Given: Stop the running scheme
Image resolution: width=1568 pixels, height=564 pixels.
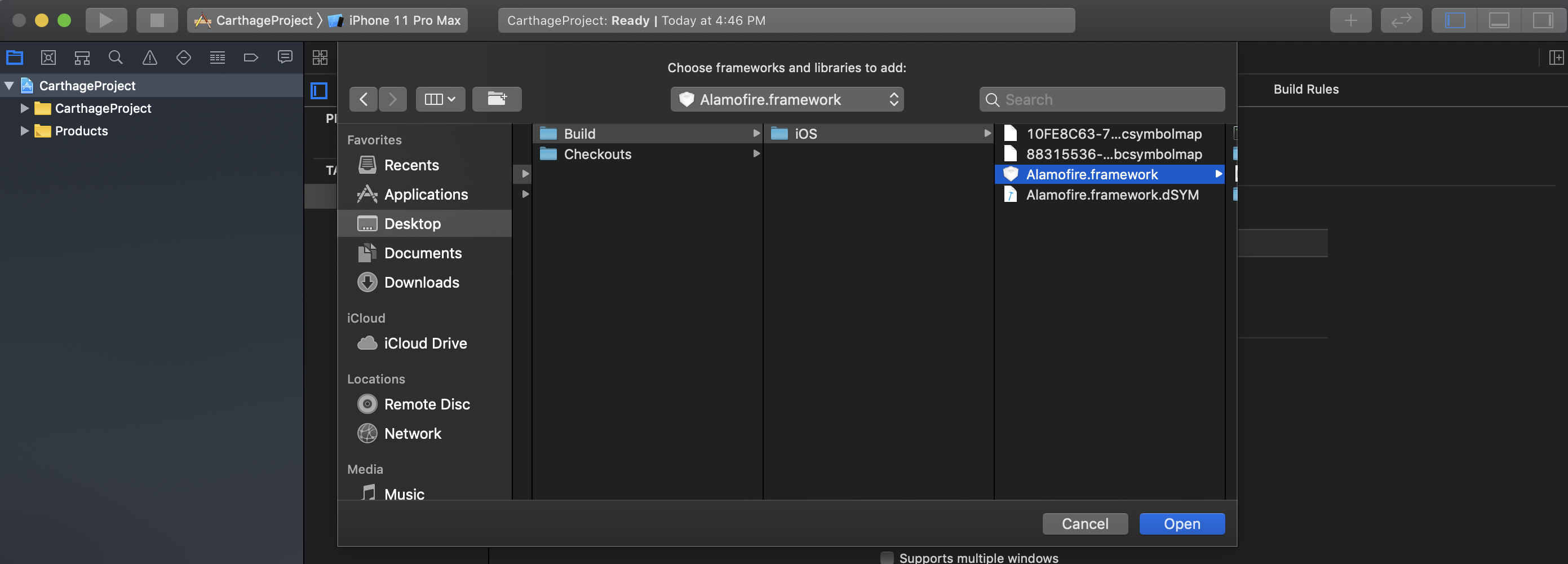Looking at the screenshot, I should click(157, 20).
